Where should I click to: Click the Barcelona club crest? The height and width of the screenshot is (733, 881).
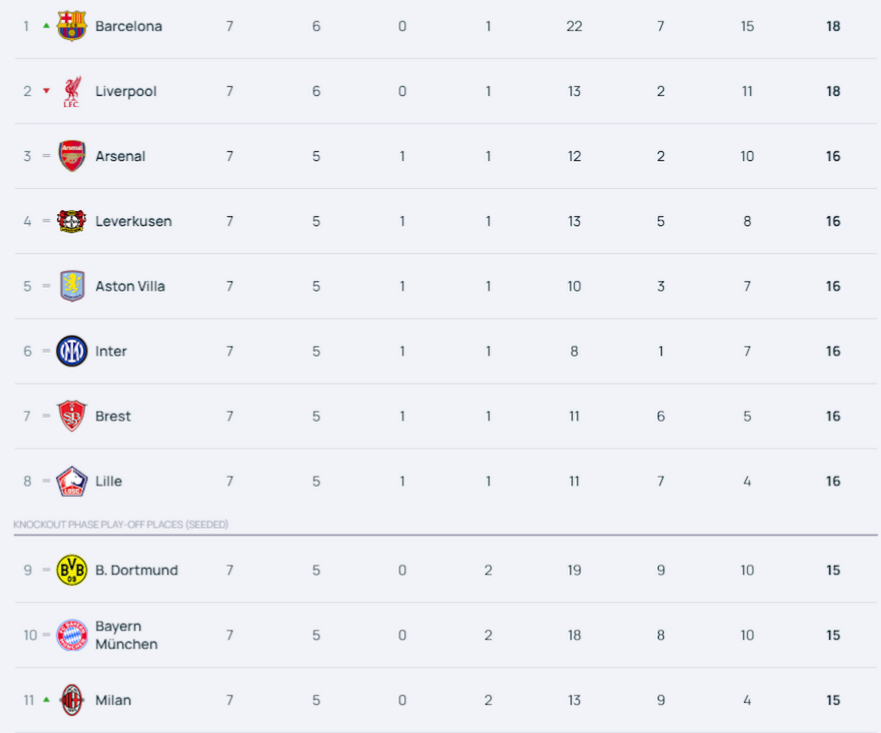(x=71, y=26)
